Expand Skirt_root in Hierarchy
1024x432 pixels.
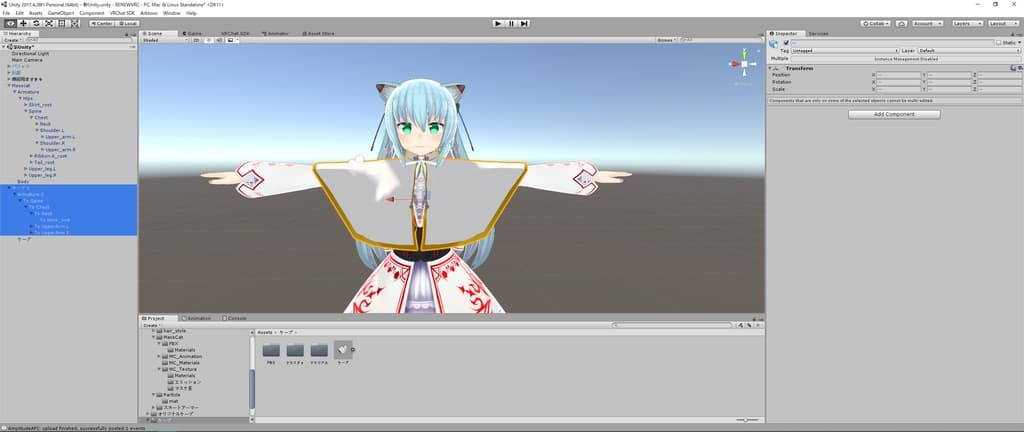pos(25,104)
